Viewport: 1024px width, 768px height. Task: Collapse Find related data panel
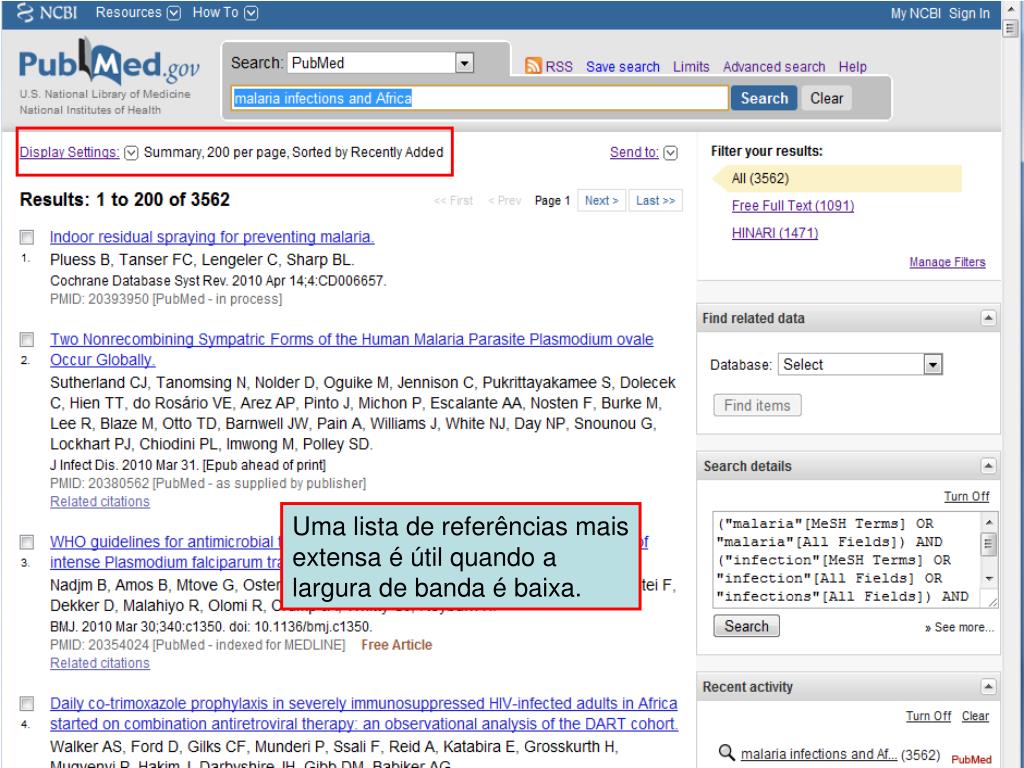(988, 318)
